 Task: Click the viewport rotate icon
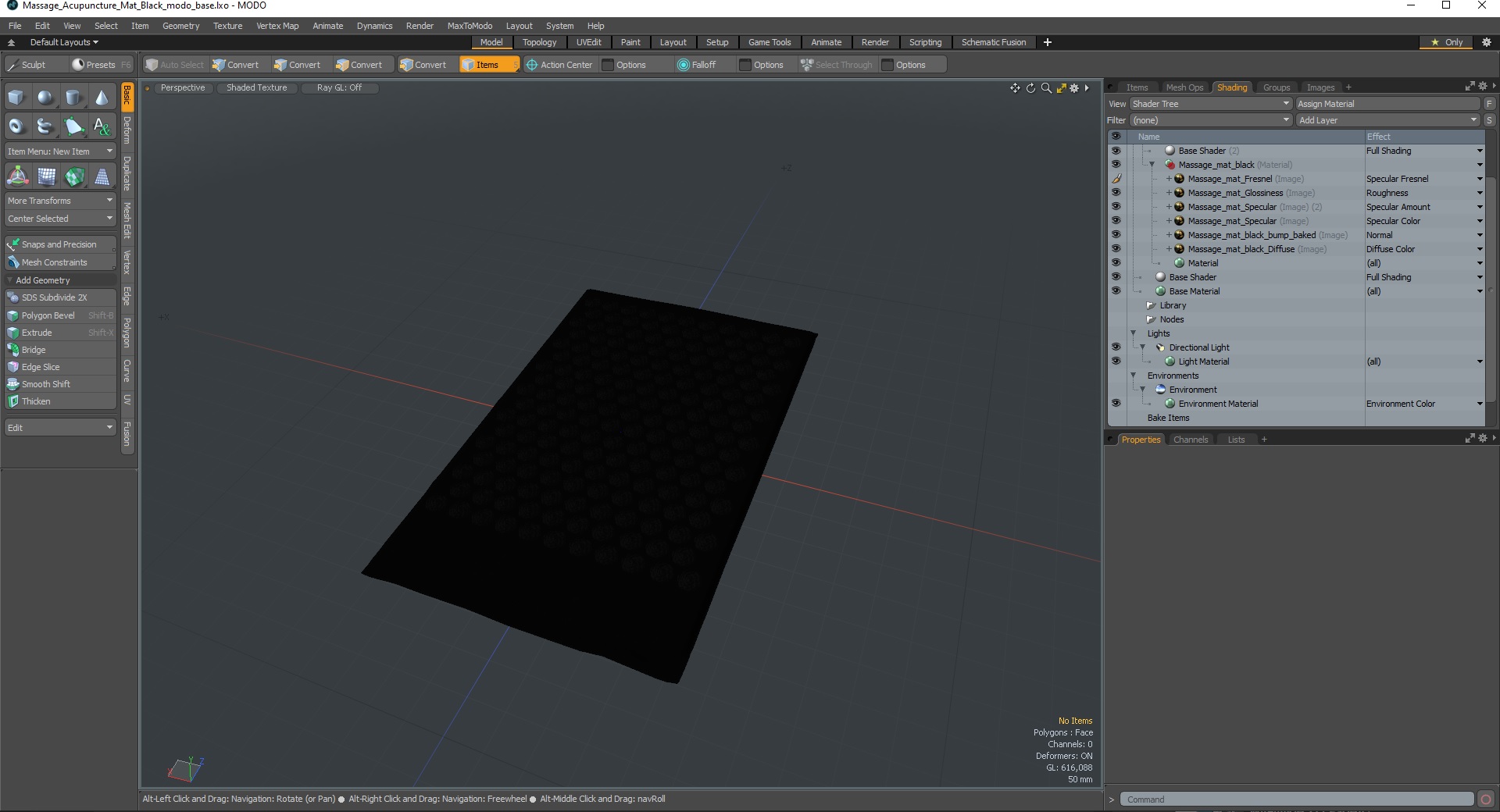(x=1030, y=88)
